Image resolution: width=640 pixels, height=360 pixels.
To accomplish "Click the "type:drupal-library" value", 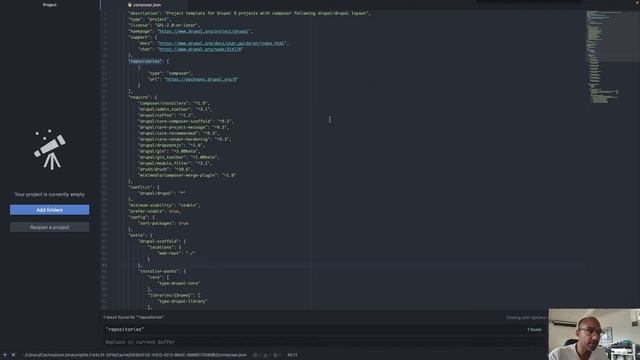I will (182, 301).
